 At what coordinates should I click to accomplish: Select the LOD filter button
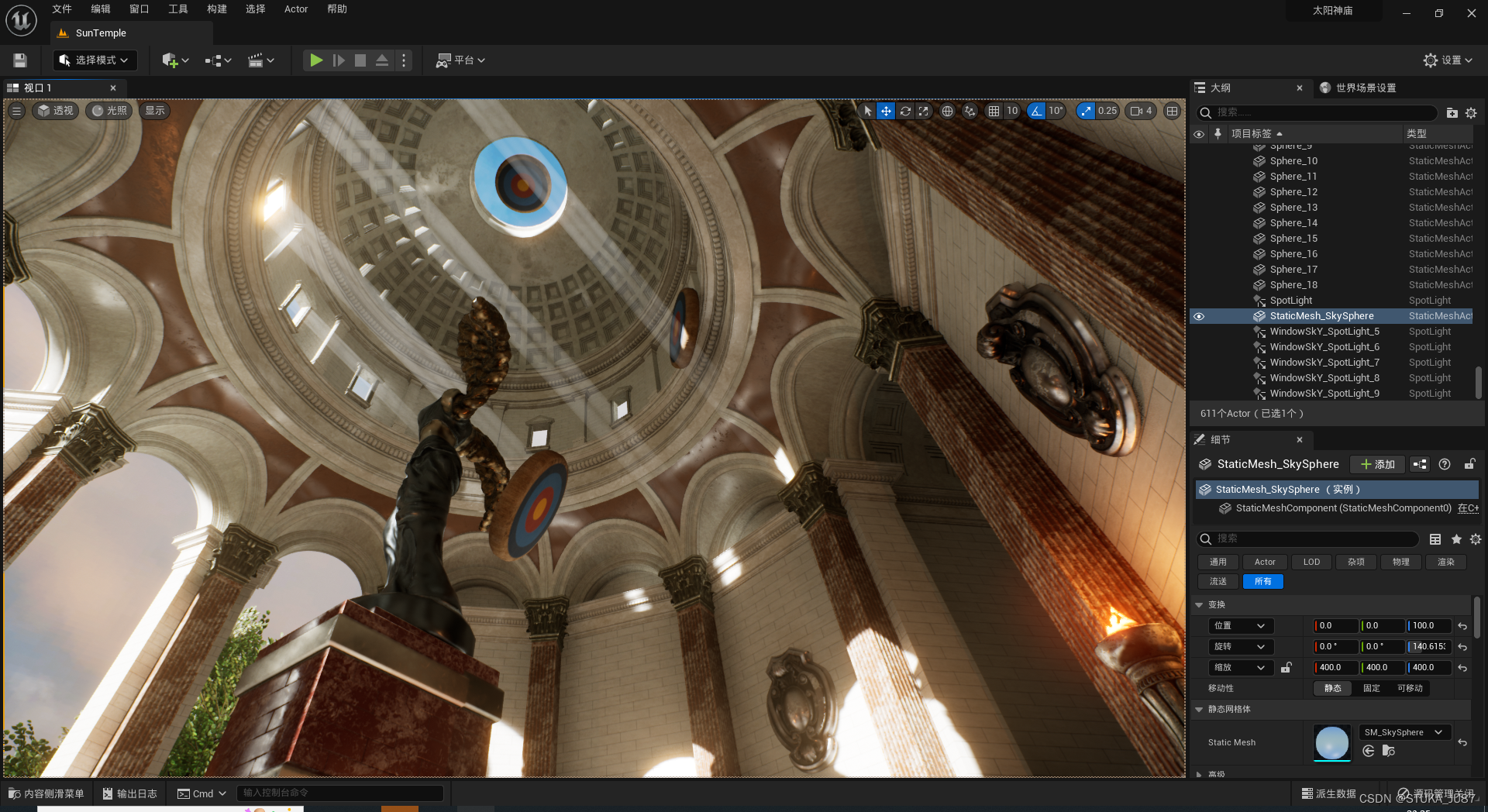click(x=1311, y=562)
